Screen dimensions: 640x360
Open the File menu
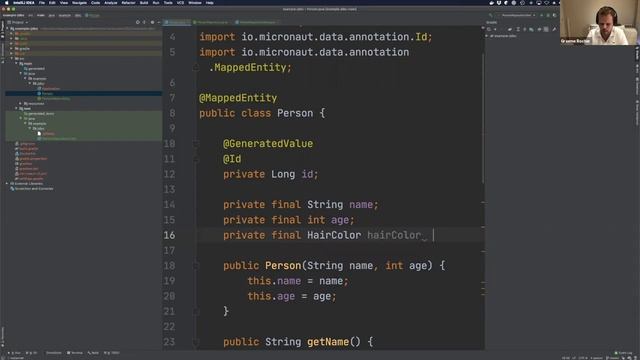42,2
